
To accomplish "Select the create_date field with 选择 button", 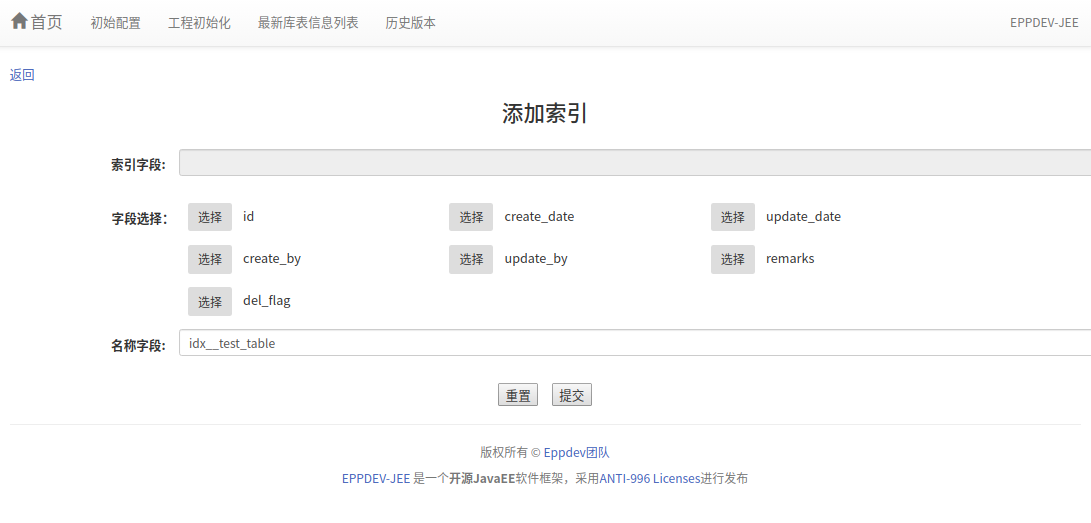I will click(x=471, y=217).
